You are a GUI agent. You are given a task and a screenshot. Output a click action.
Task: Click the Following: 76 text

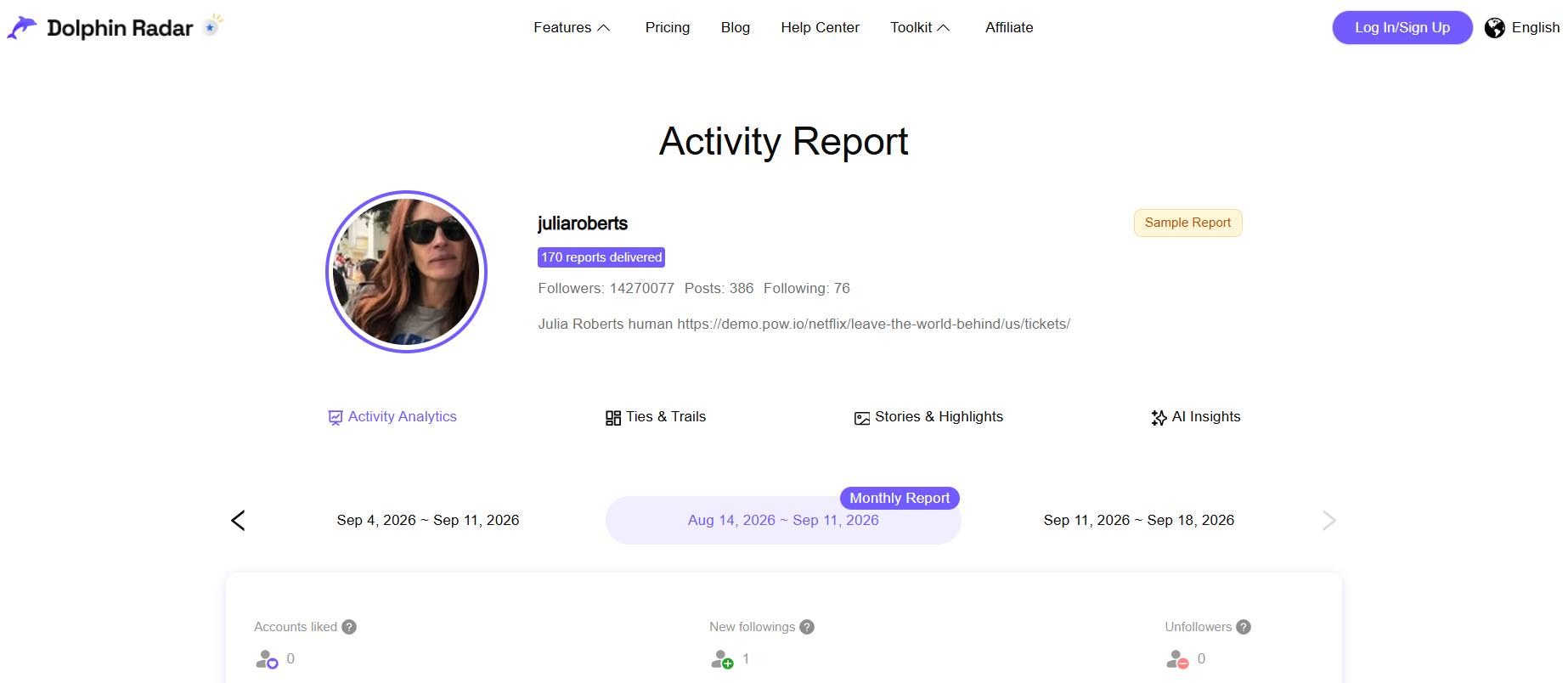807,289
